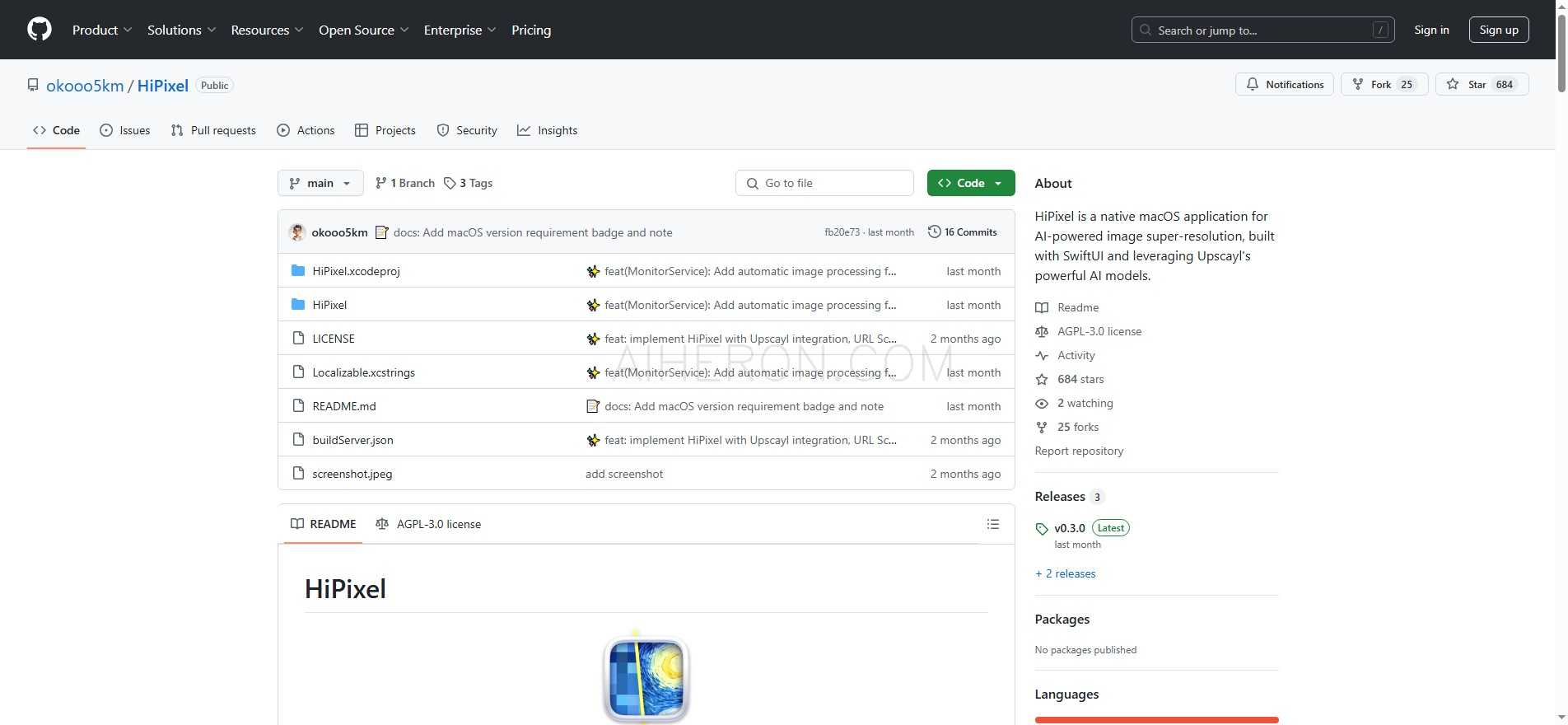Click the HiPixel app logo image
This screenshot has width=1568, height=725.
point(646,678)
